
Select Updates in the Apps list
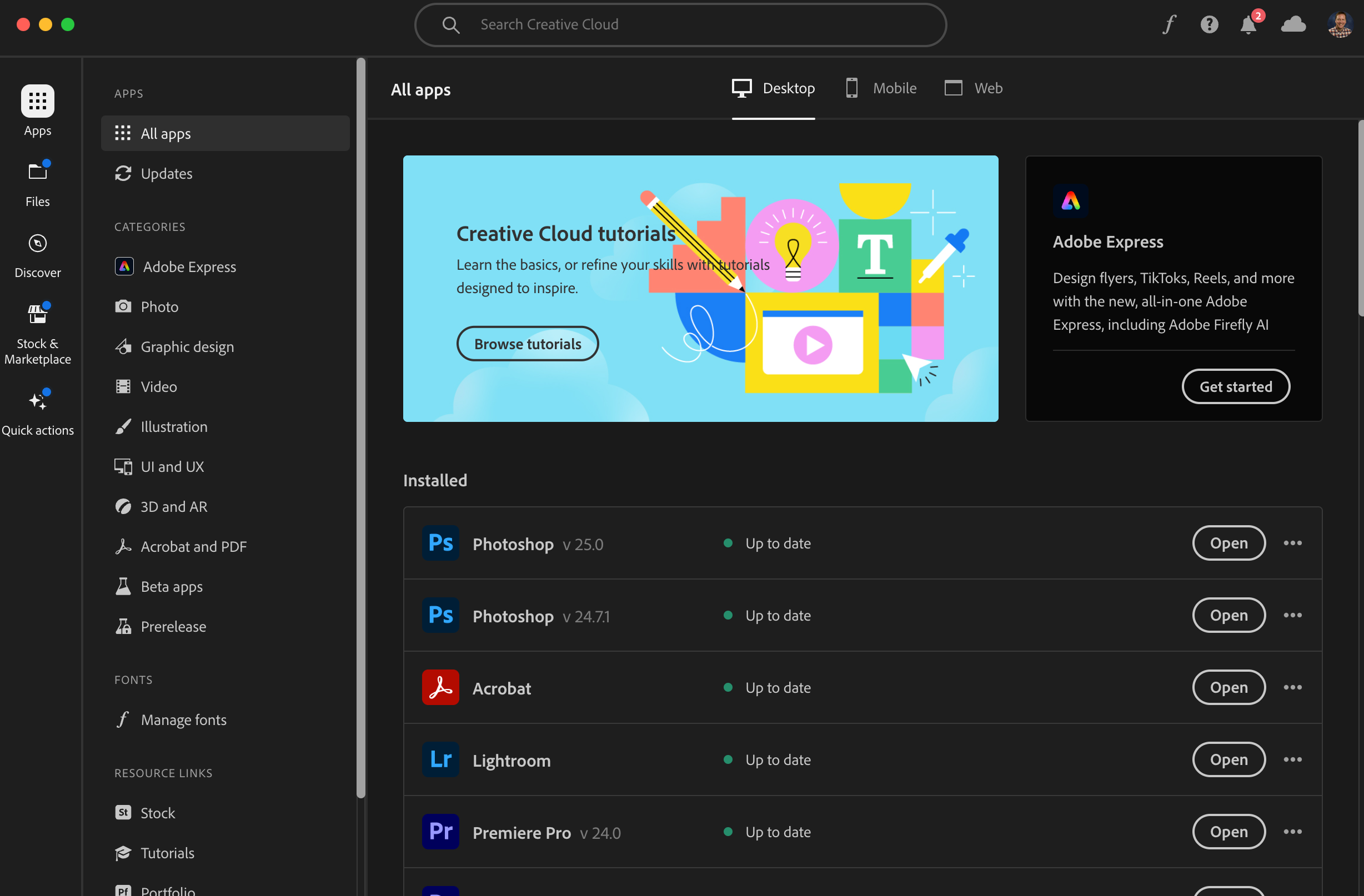[166, 173]
